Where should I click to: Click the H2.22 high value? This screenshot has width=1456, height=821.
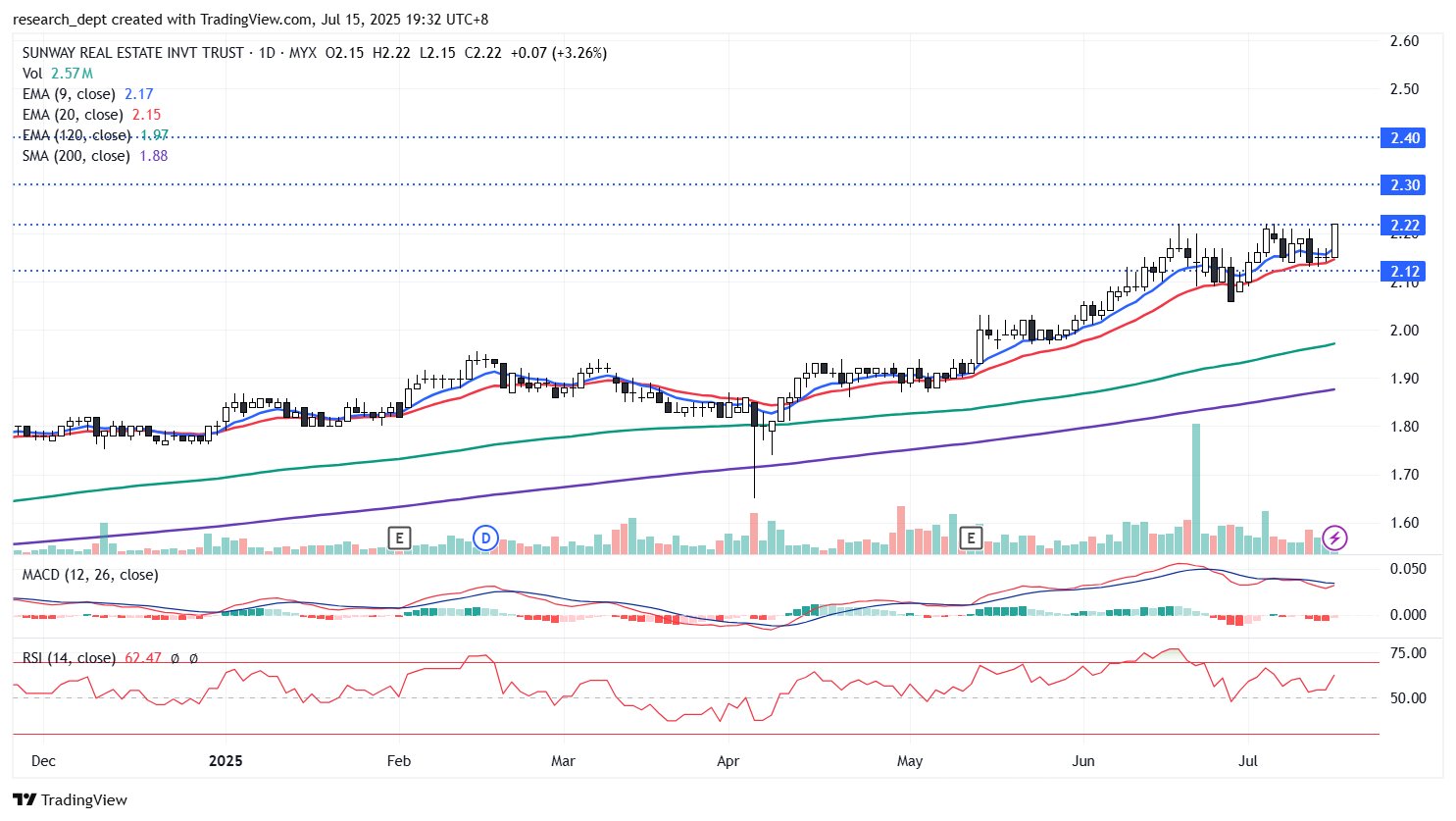[391, 53]
